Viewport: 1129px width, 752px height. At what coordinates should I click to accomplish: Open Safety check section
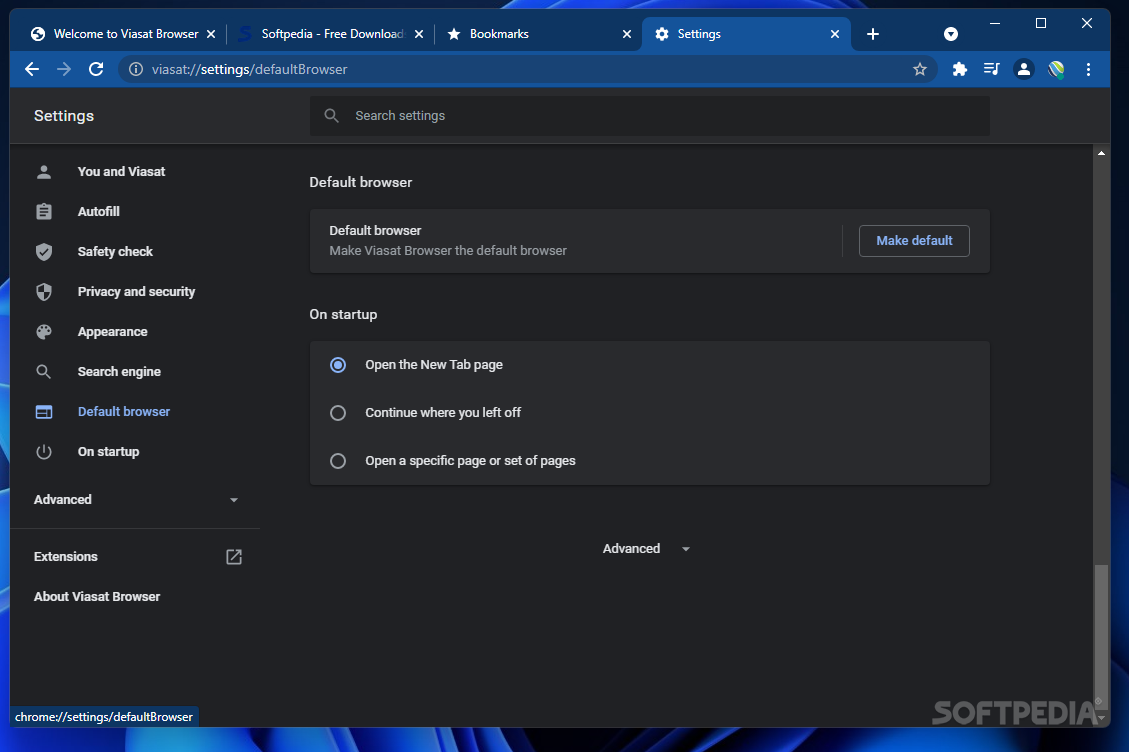[x=115, y=251]
